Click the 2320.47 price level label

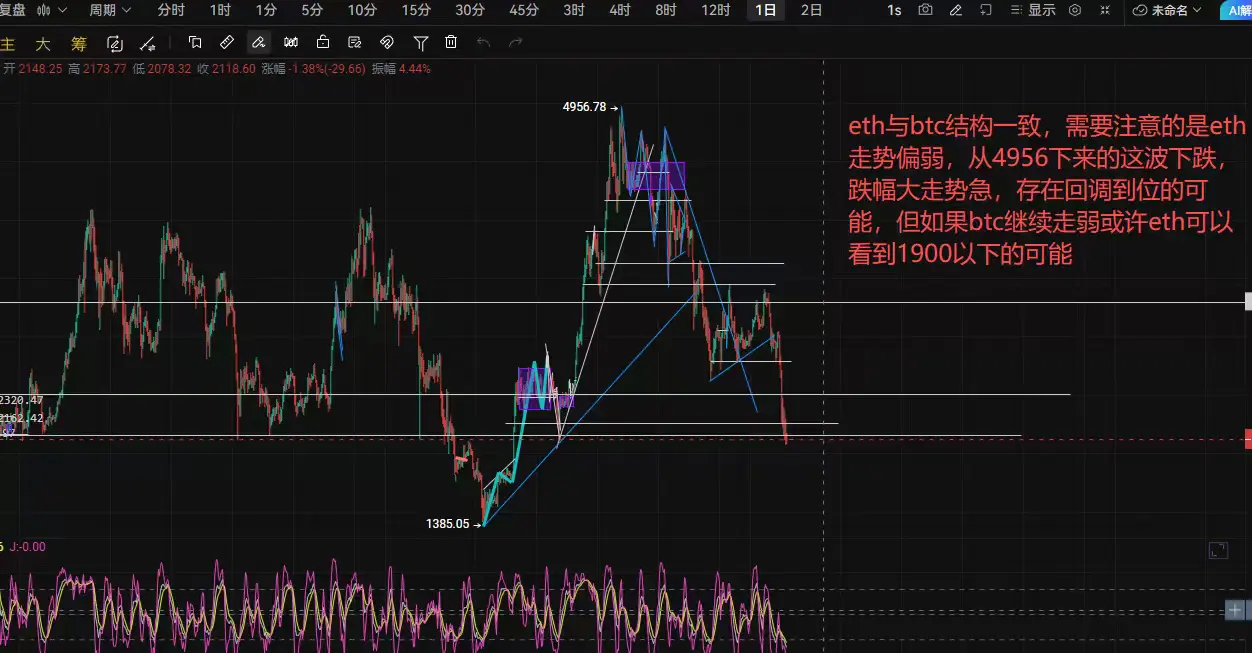pyautogui.click(x=22, y=399)
